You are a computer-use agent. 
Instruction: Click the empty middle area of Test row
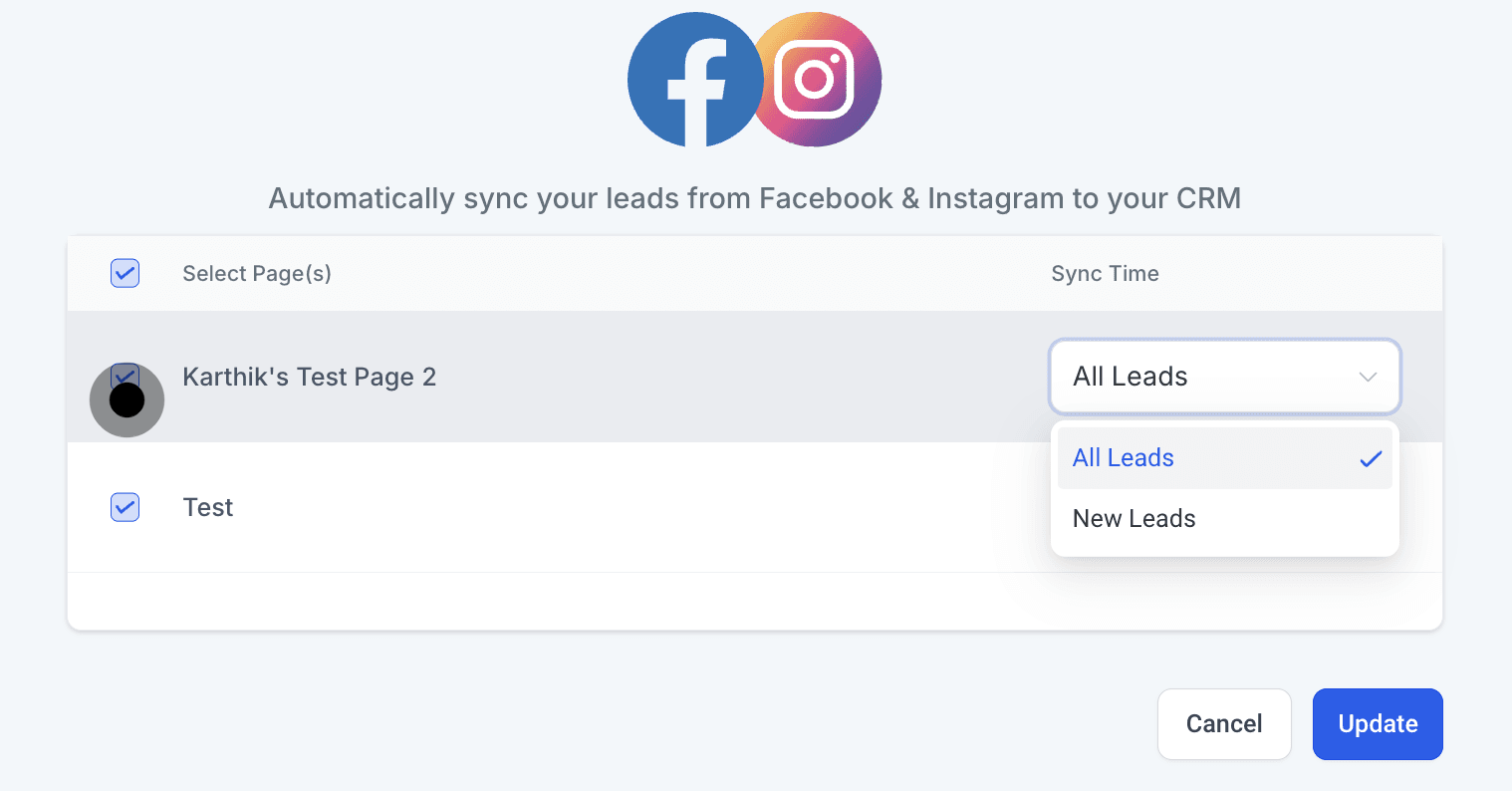click(637, 507)
